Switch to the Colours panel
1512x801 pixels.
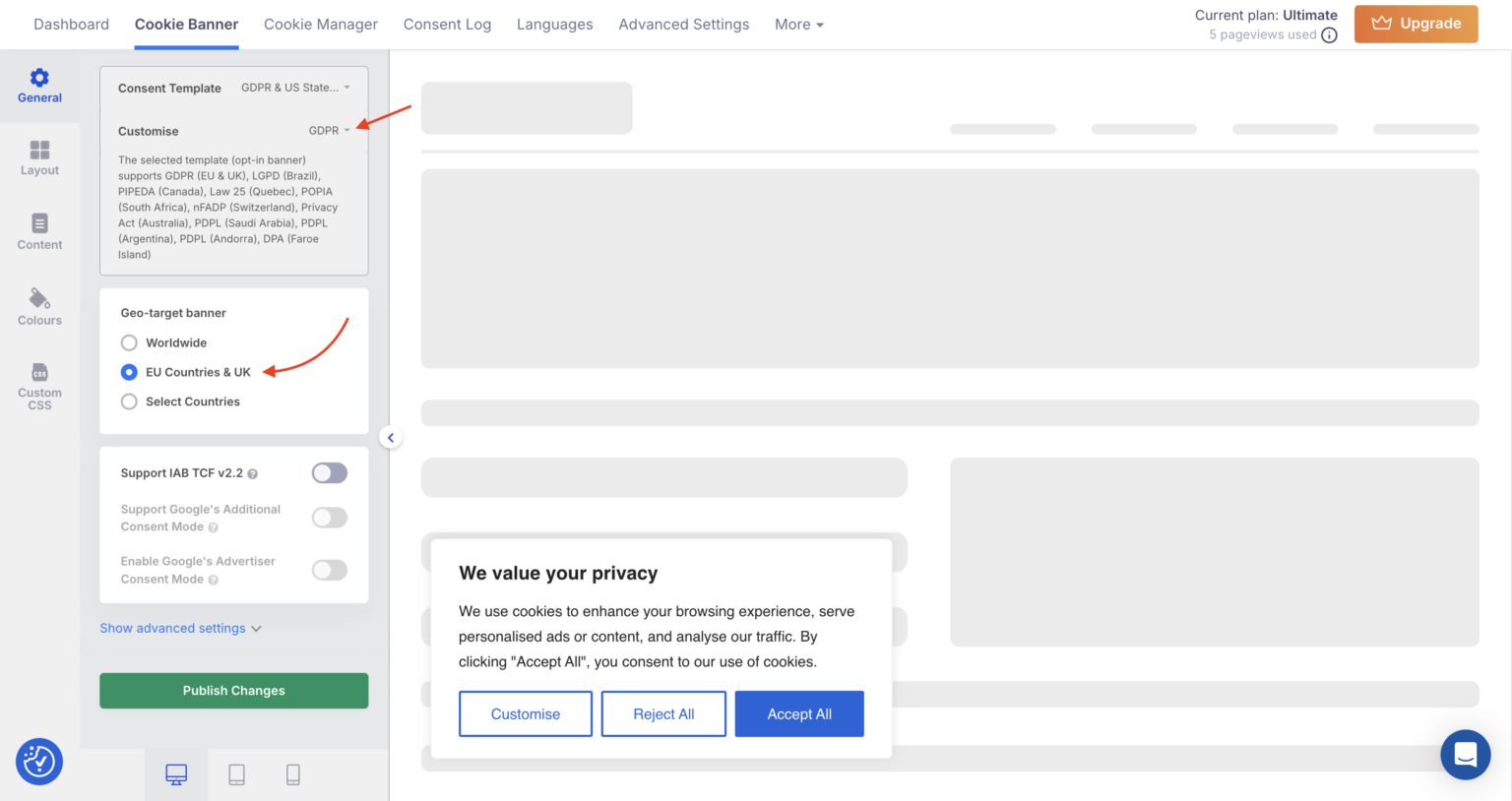click(x=39, y=308)
